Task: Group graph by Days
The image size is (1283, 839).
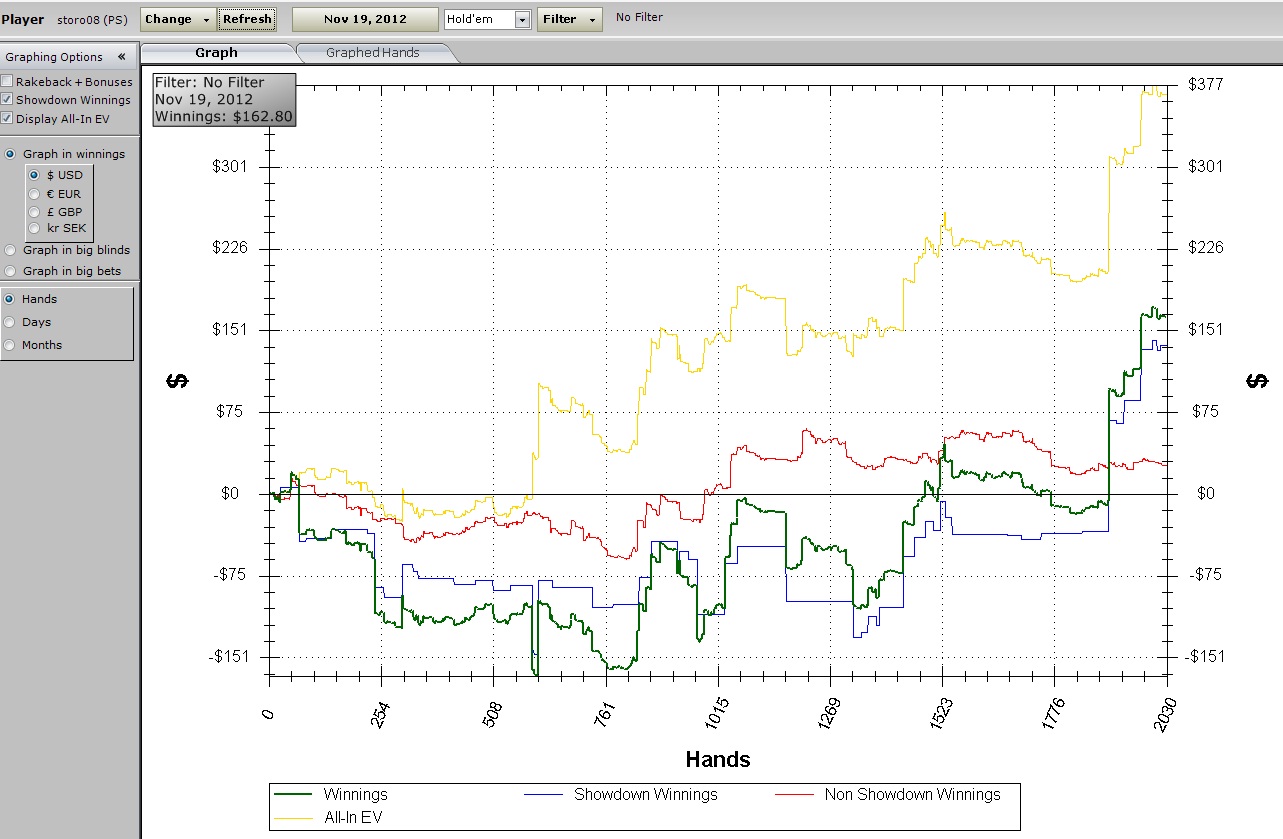Action: click(11, 322)
